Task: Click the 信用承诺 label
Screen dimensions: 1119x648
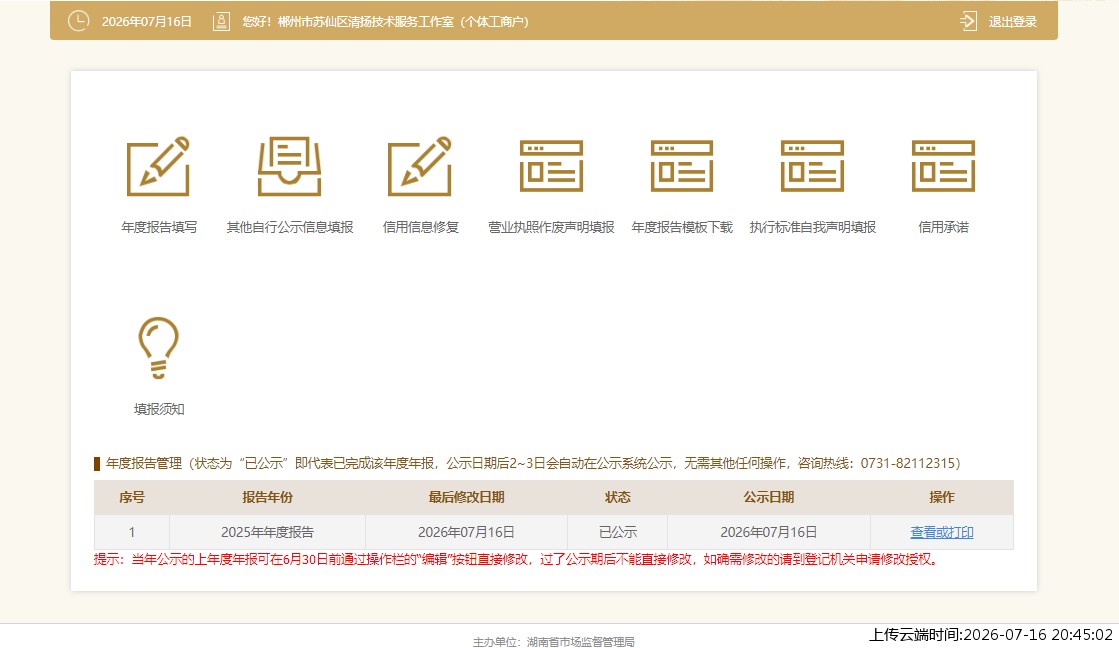Action: click(943, 227)
